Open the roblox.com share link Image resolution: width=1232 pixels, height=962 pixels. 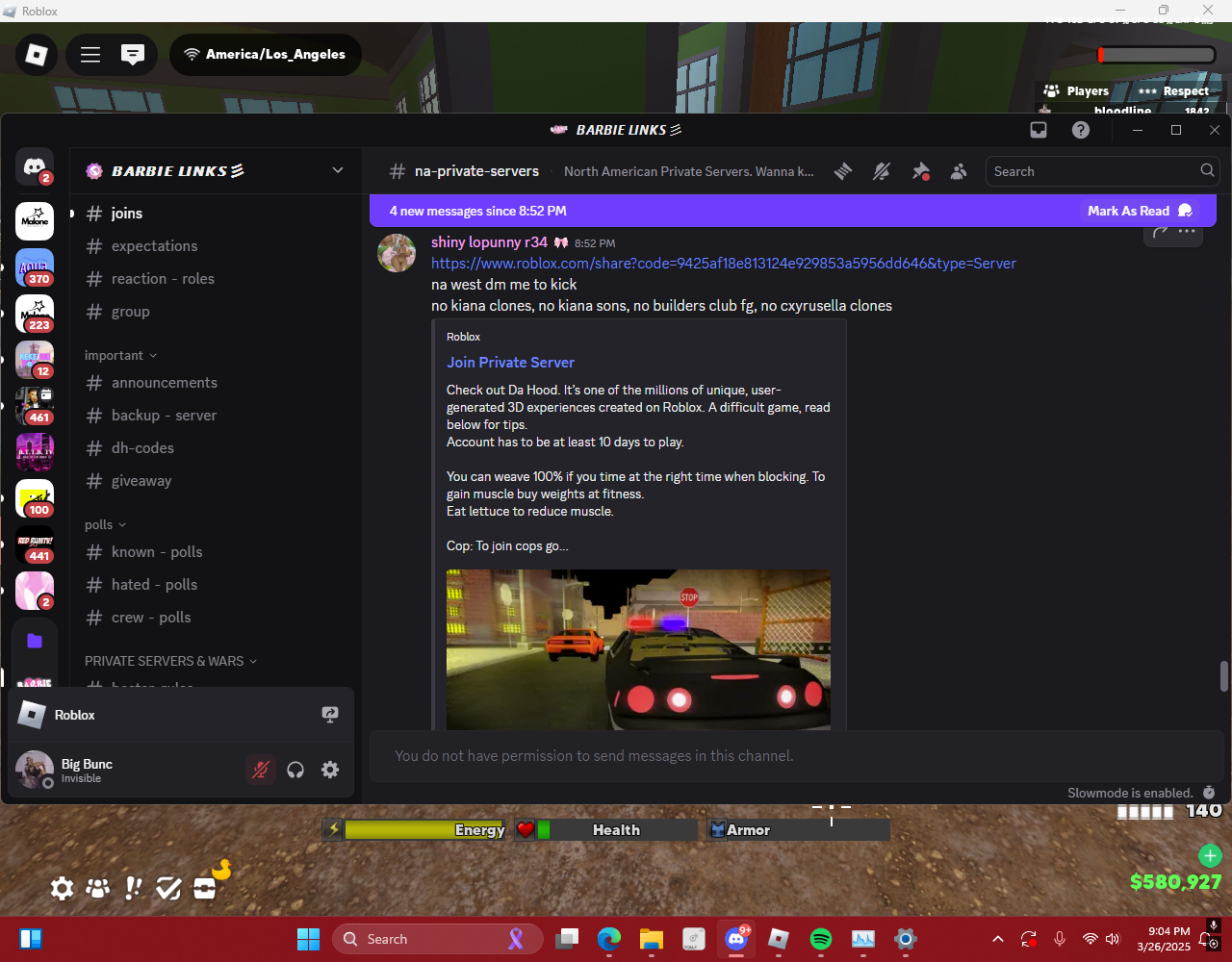[724, 264]
